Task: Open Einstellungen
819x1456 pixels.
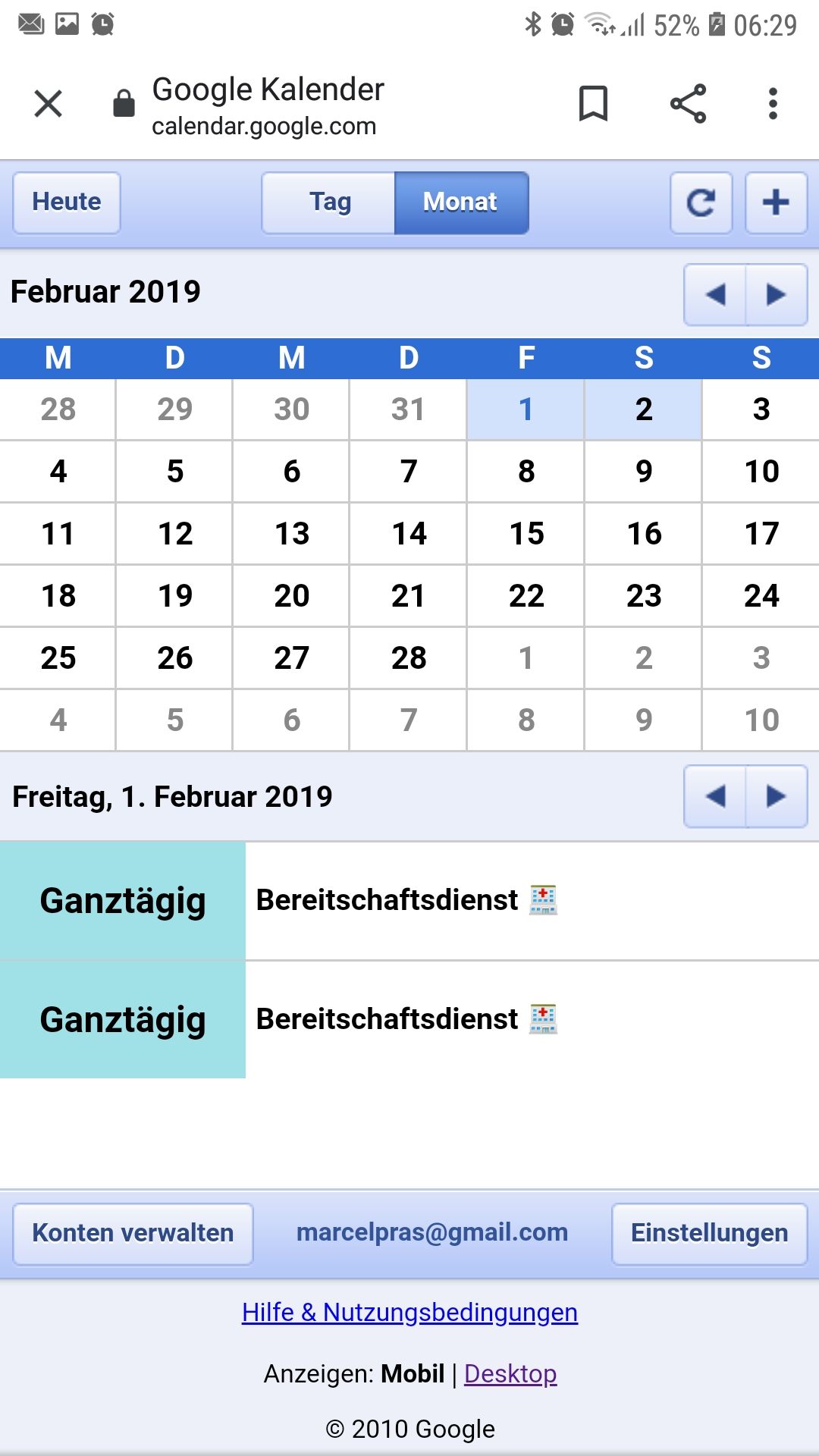Action: 709,1233
